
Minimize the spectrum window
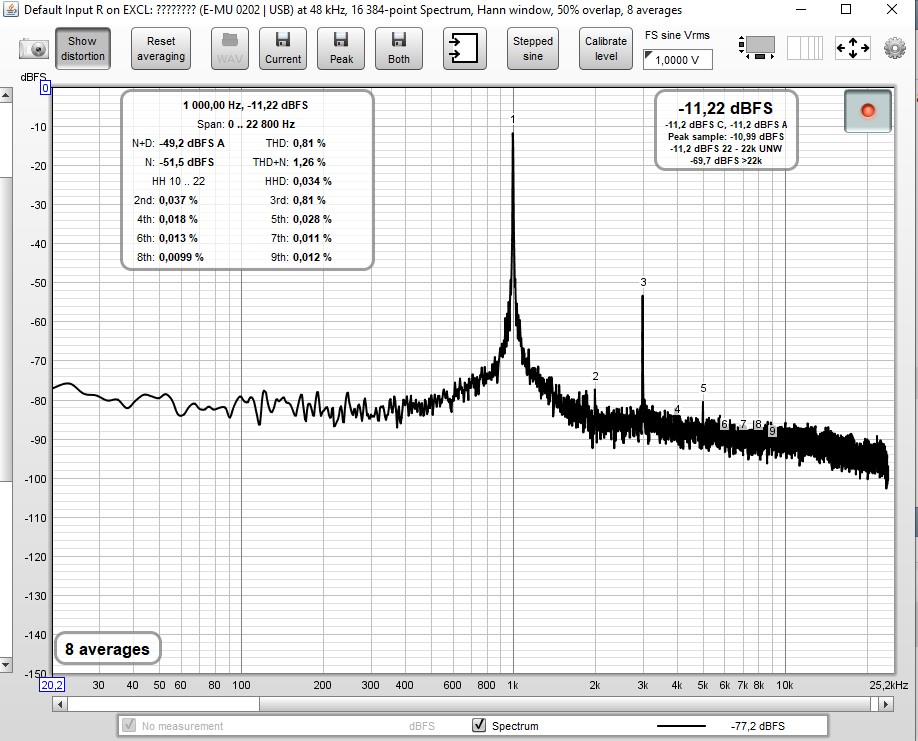tap(801, 9)
